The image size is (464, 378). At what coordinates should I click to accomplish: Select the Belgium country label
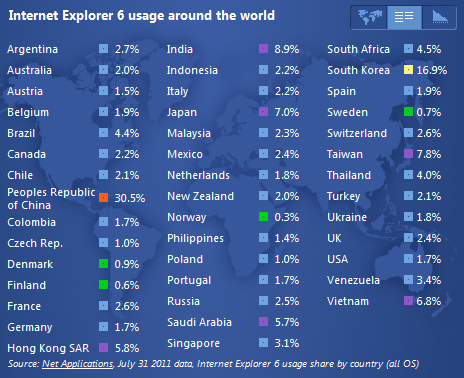[28, 112]
